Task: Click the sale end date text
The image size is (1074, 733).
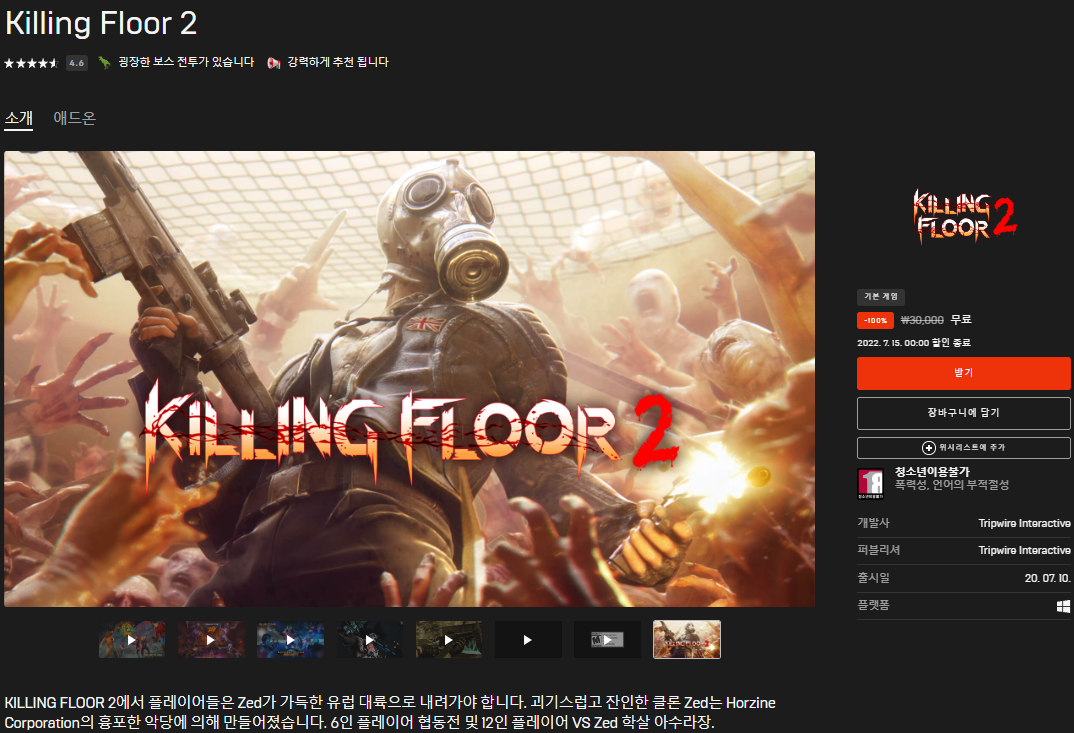Action: (x=914, y=343)
